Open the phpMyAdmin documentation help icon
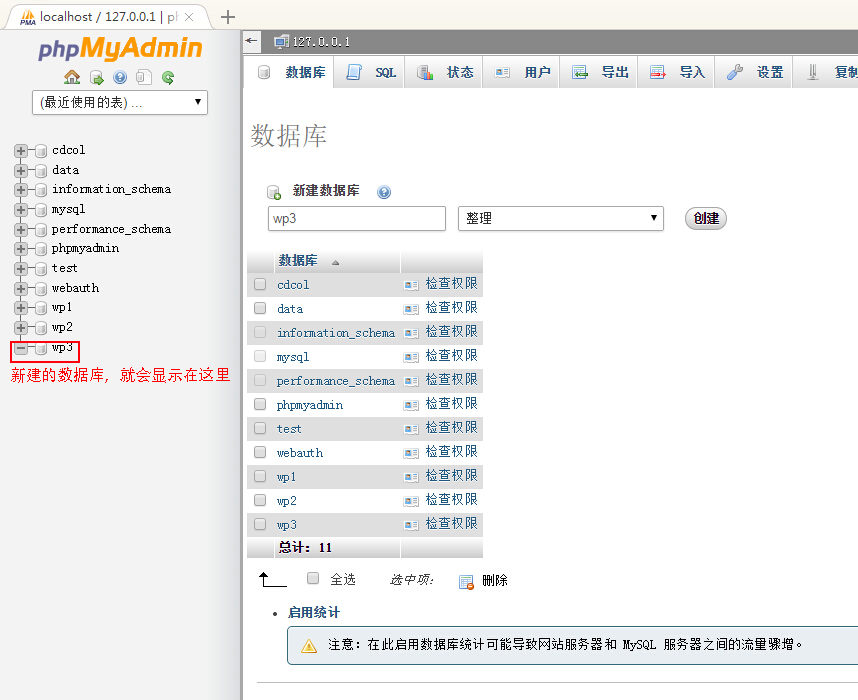858x700 pixels. [x=120, y=77]
